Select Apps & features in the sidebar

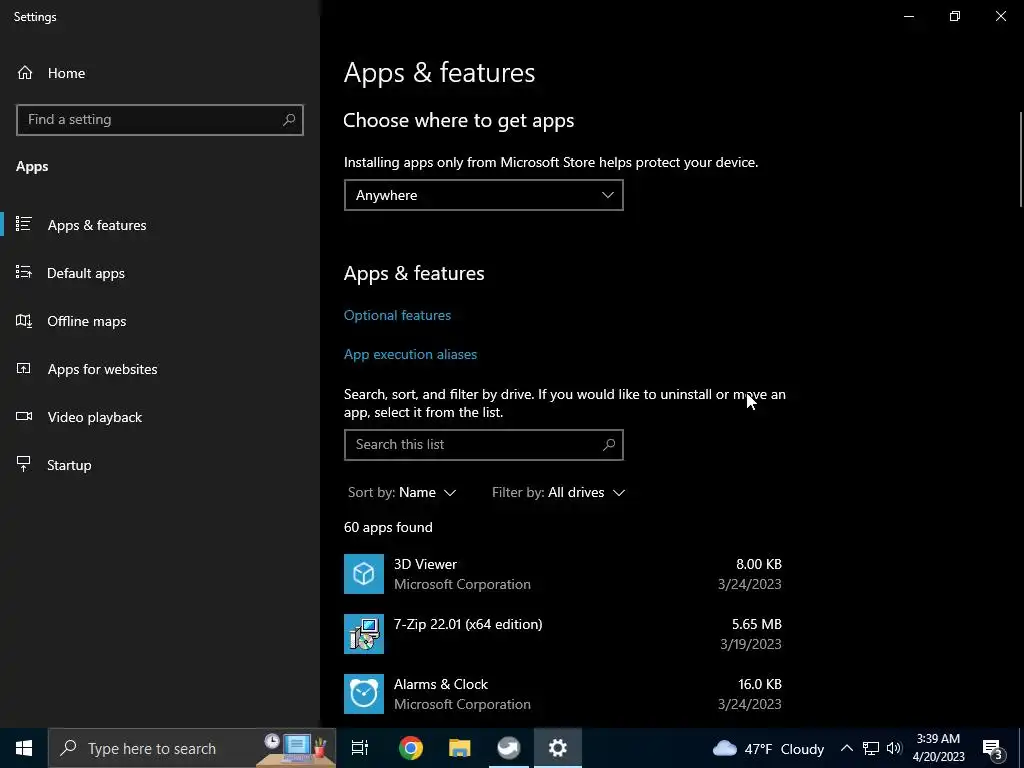tap(97, 225)
